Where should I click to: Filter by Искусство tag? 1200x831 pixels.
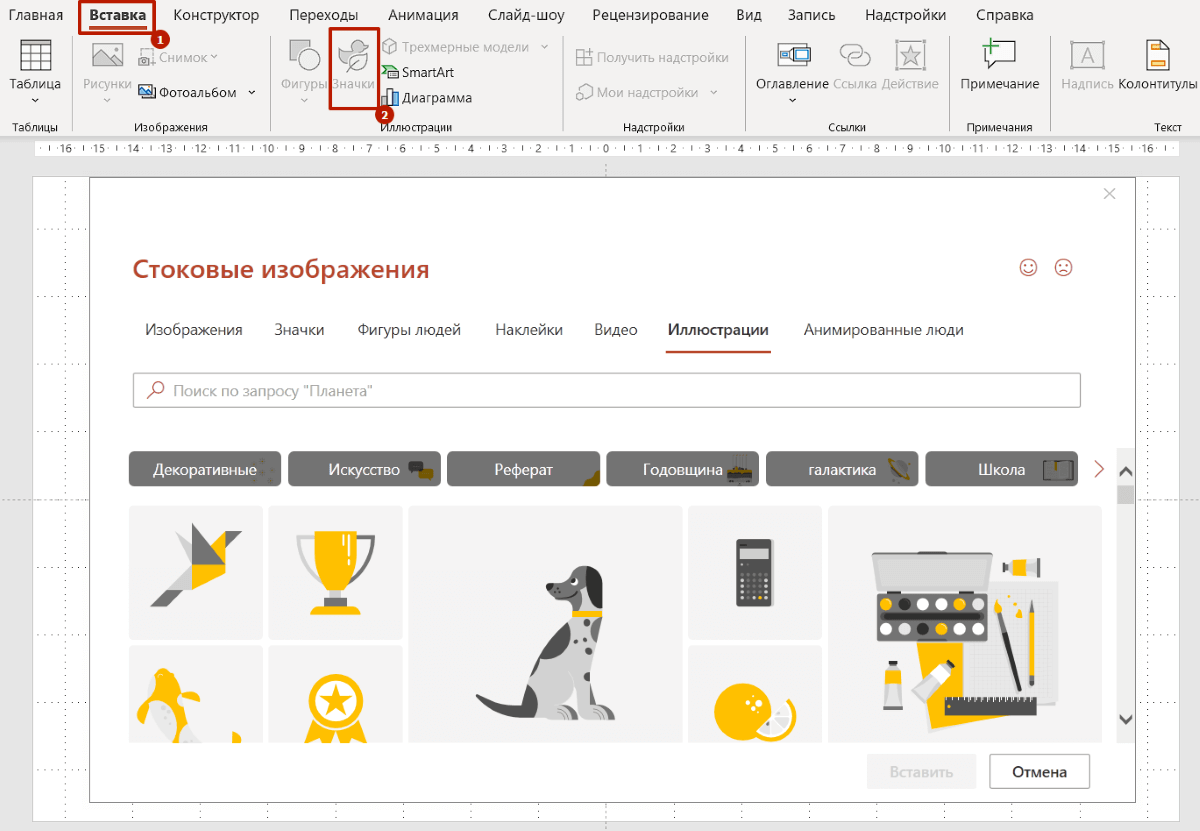click(364, 469)
